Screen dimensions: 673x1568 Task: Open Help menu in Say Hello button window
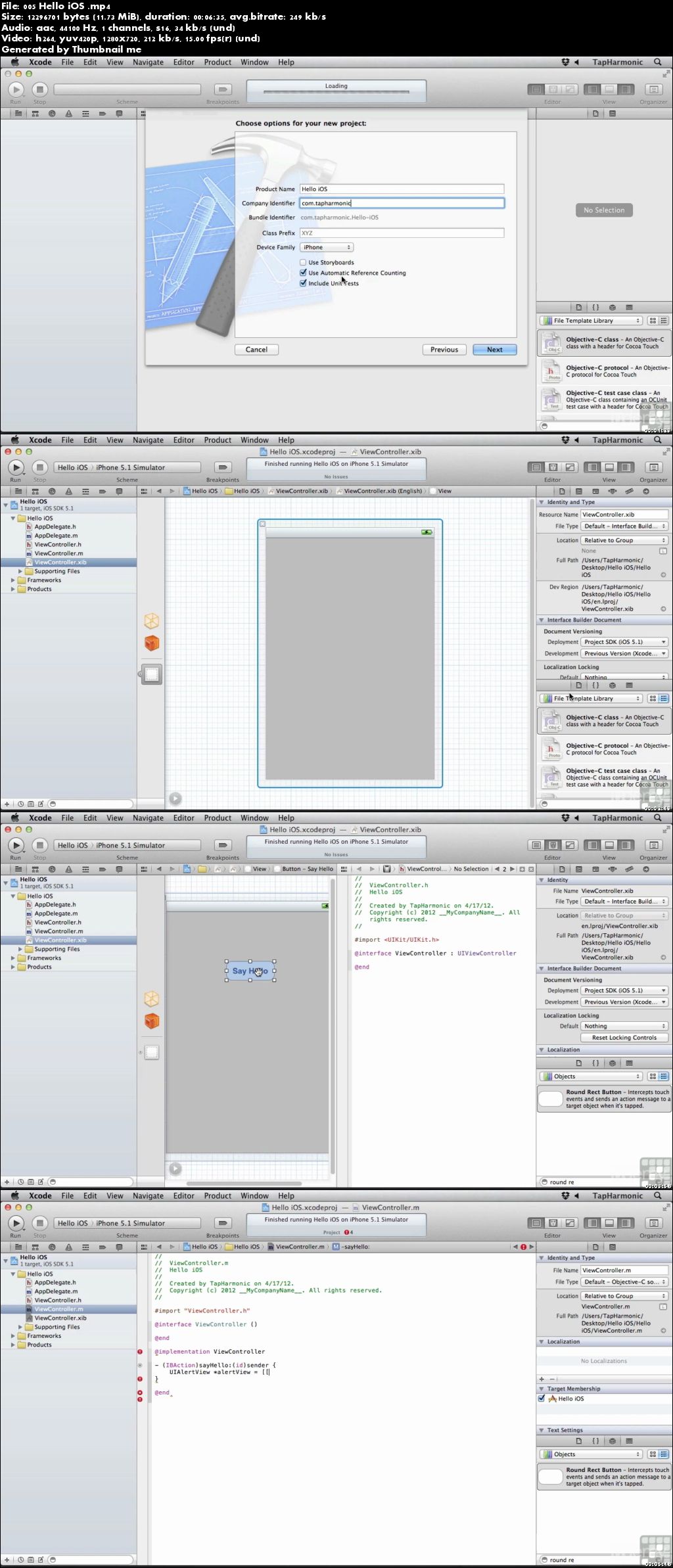(286, 818)
